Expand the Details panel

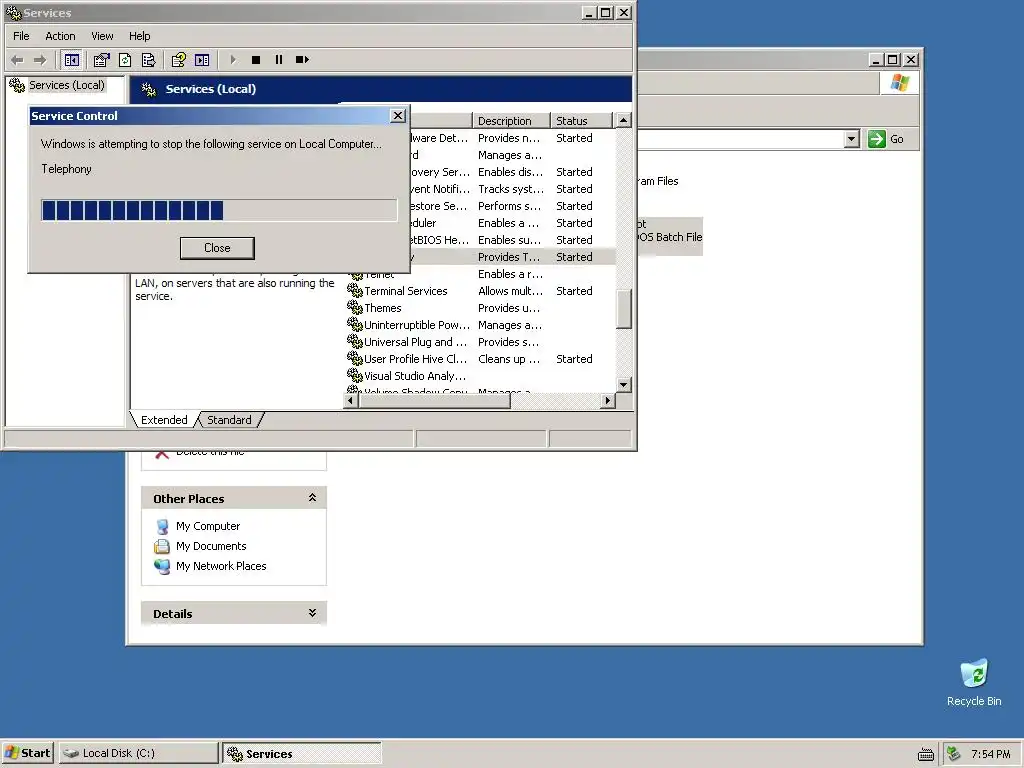pos(312,613)
